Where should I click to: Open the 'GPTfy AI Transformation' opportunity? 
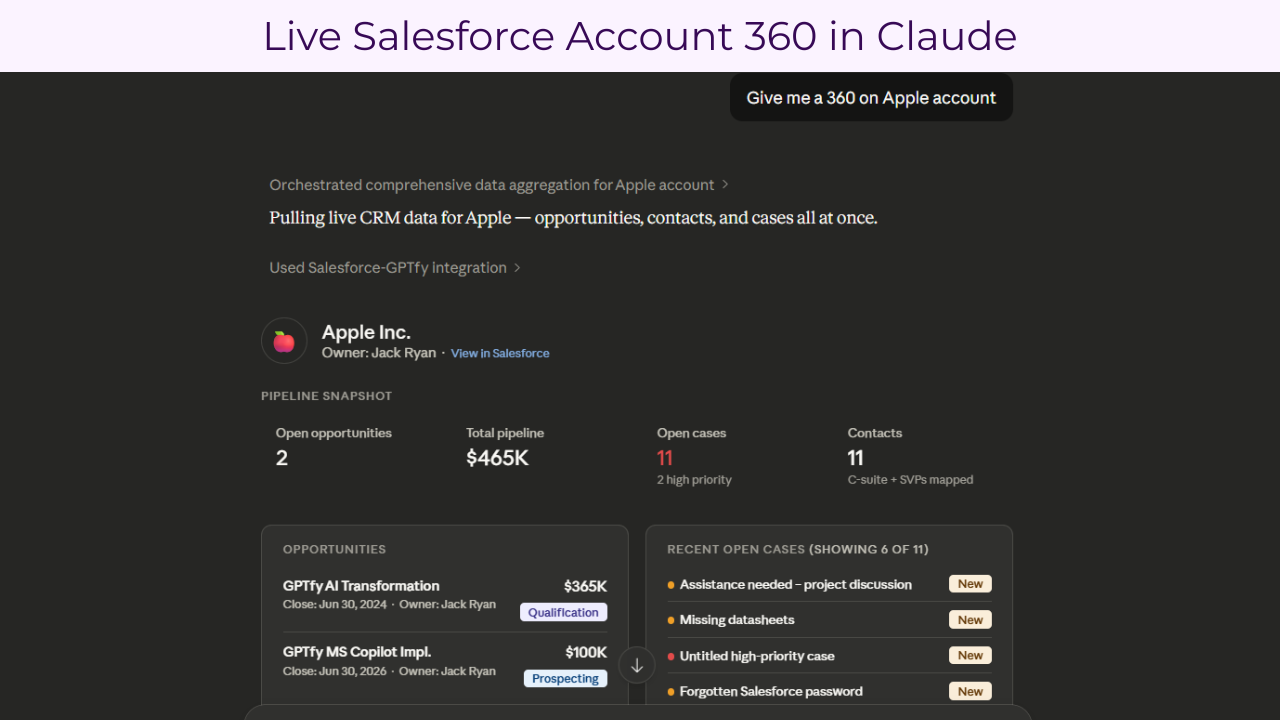[361, 586]
